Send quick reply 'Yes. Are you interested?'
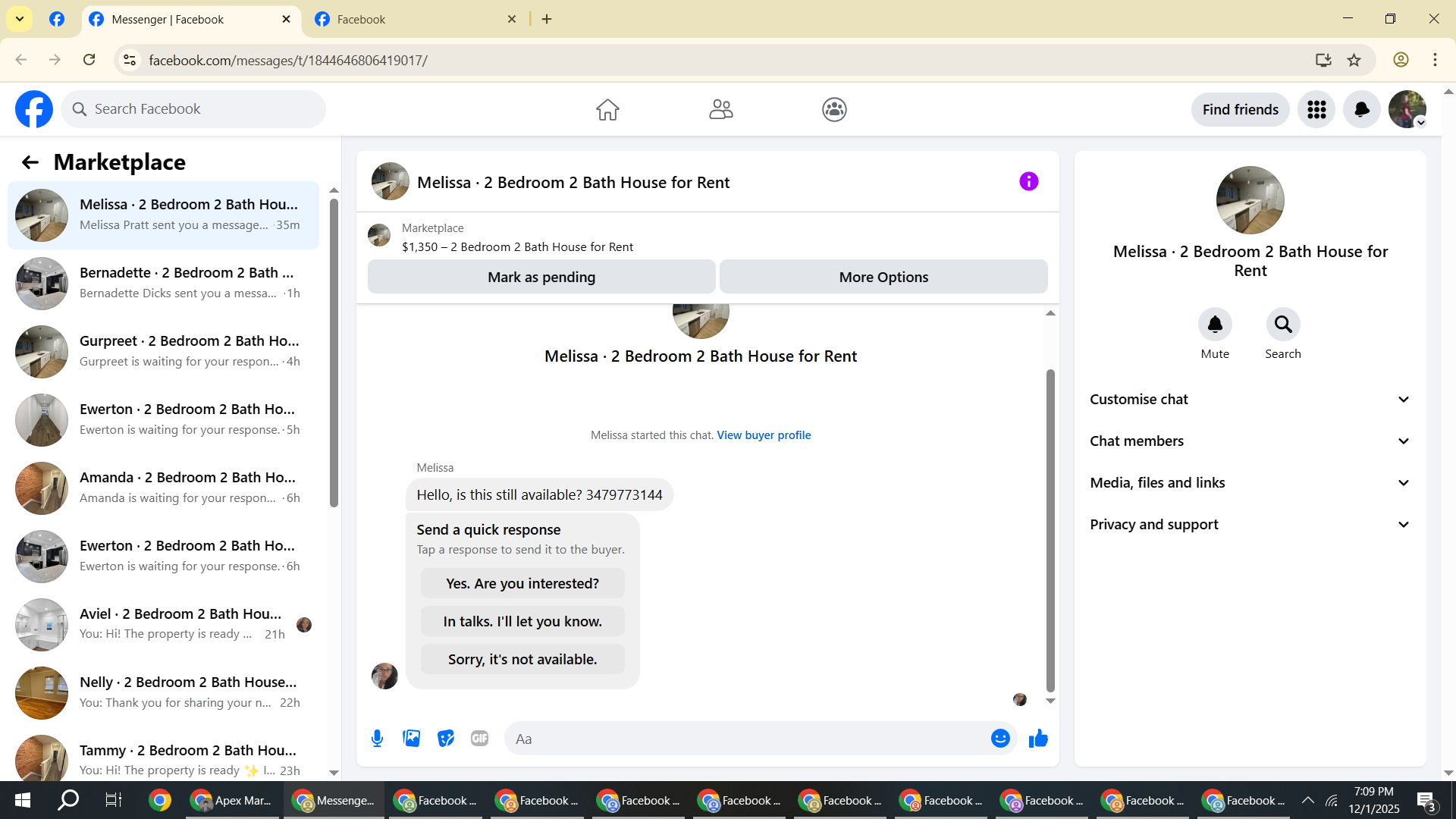Viewport: 1456px width, 819px height. point(522,584)
